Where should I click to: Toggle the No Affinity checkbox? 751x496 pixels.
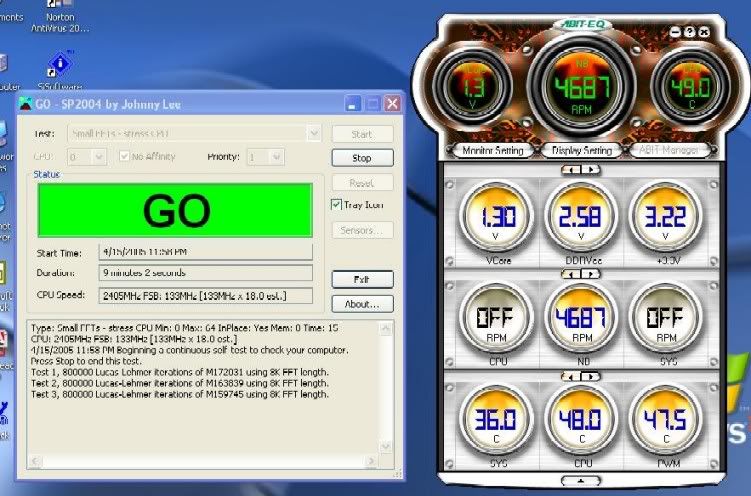pyautogui.click(x=124, y=157)
